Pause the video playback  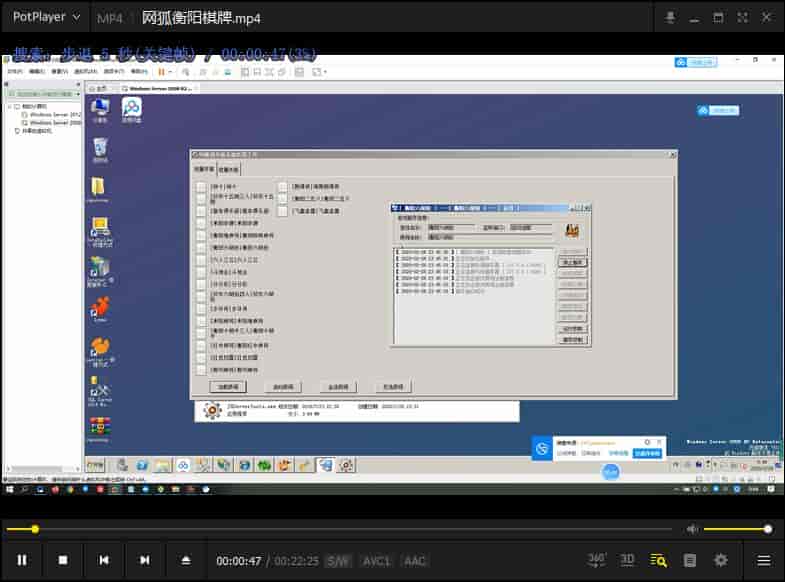[22, 560]
